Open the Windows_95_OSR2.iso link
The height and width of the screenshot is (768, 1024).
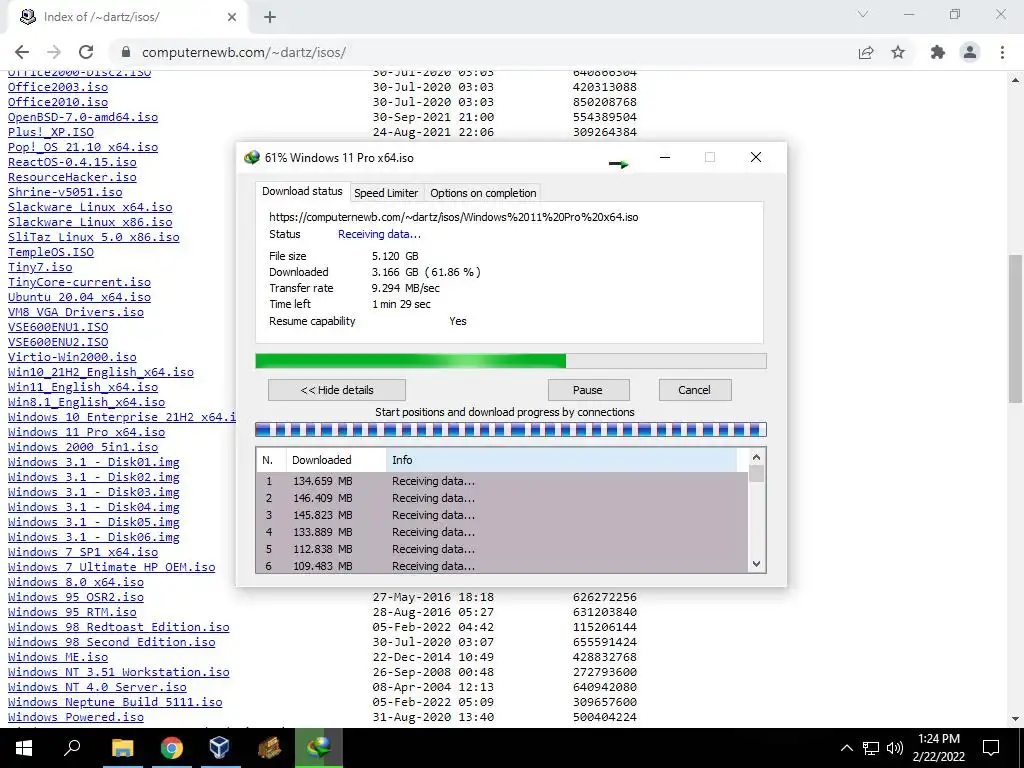point(76,597)
